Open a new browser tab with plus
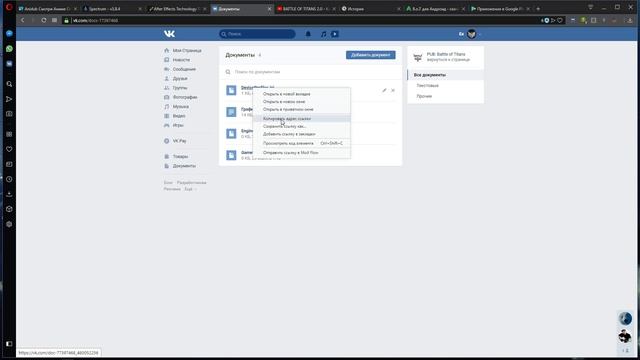This screenshot has height=360, width=640. point(538,9)
